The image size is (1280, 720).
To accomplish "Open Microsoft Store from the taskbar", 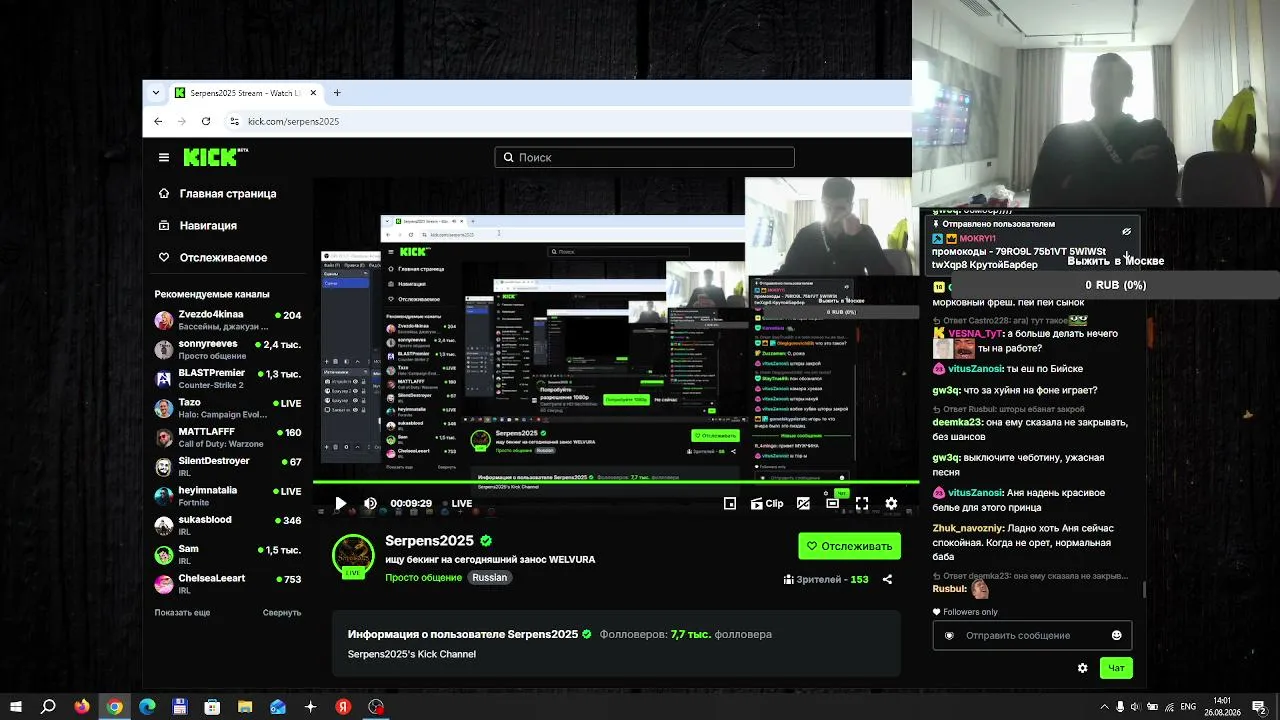I will (212, 707).
